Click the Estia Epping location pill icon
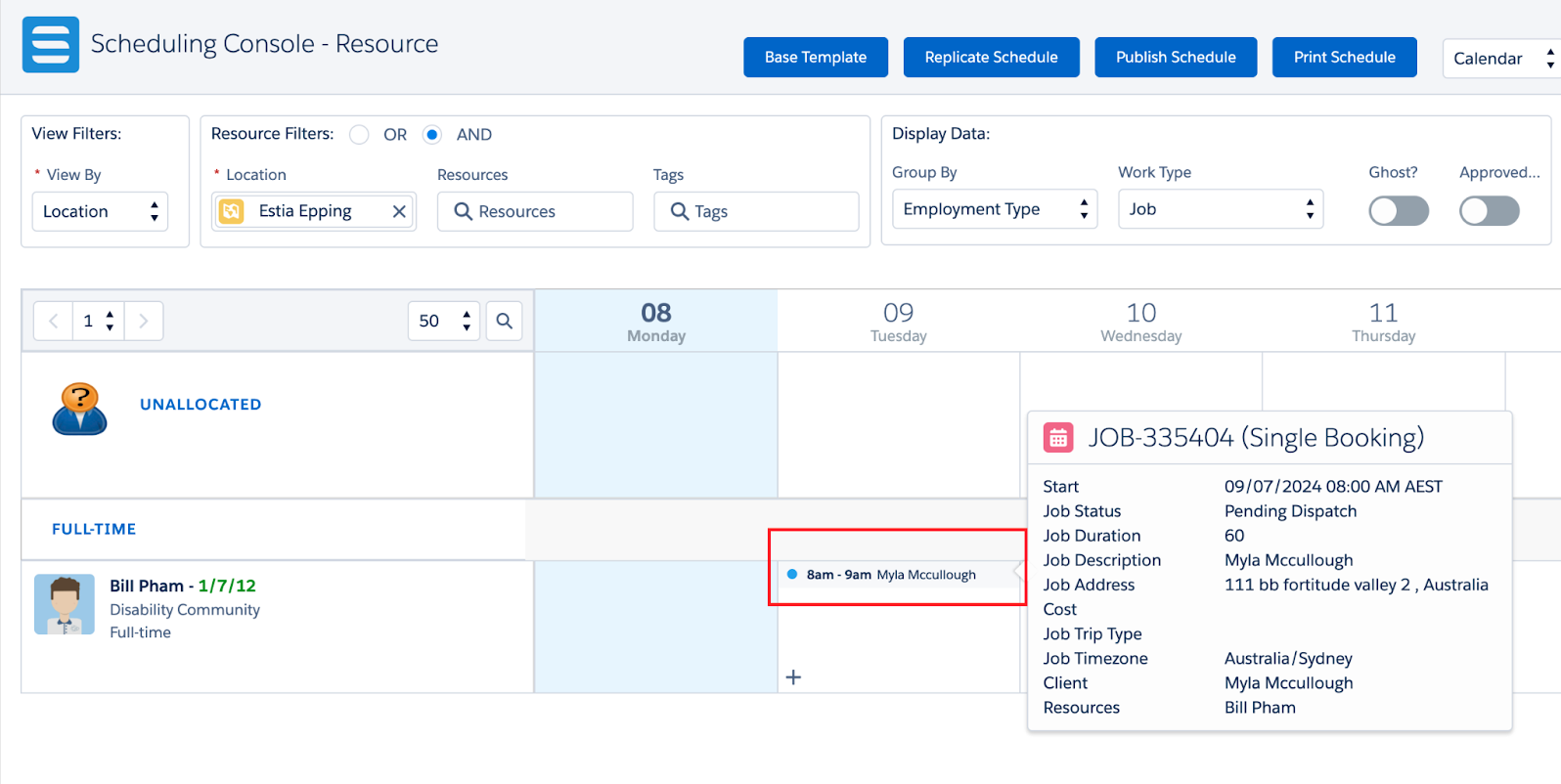This screenshot has height=784, width=1561. (x=232, y=211)
